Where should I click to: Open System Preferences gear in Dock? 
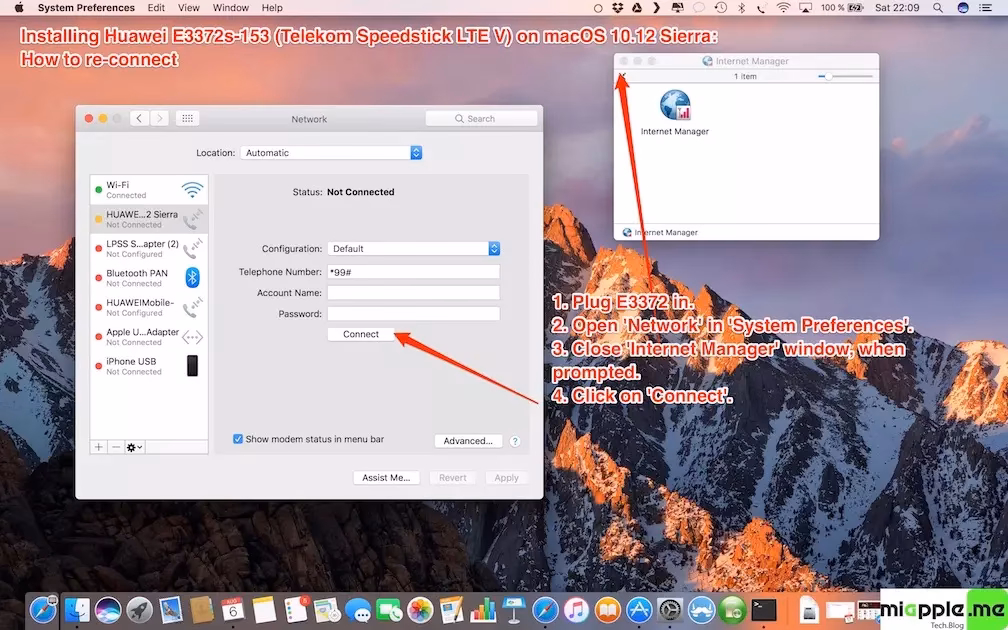(x=670, y=609)
